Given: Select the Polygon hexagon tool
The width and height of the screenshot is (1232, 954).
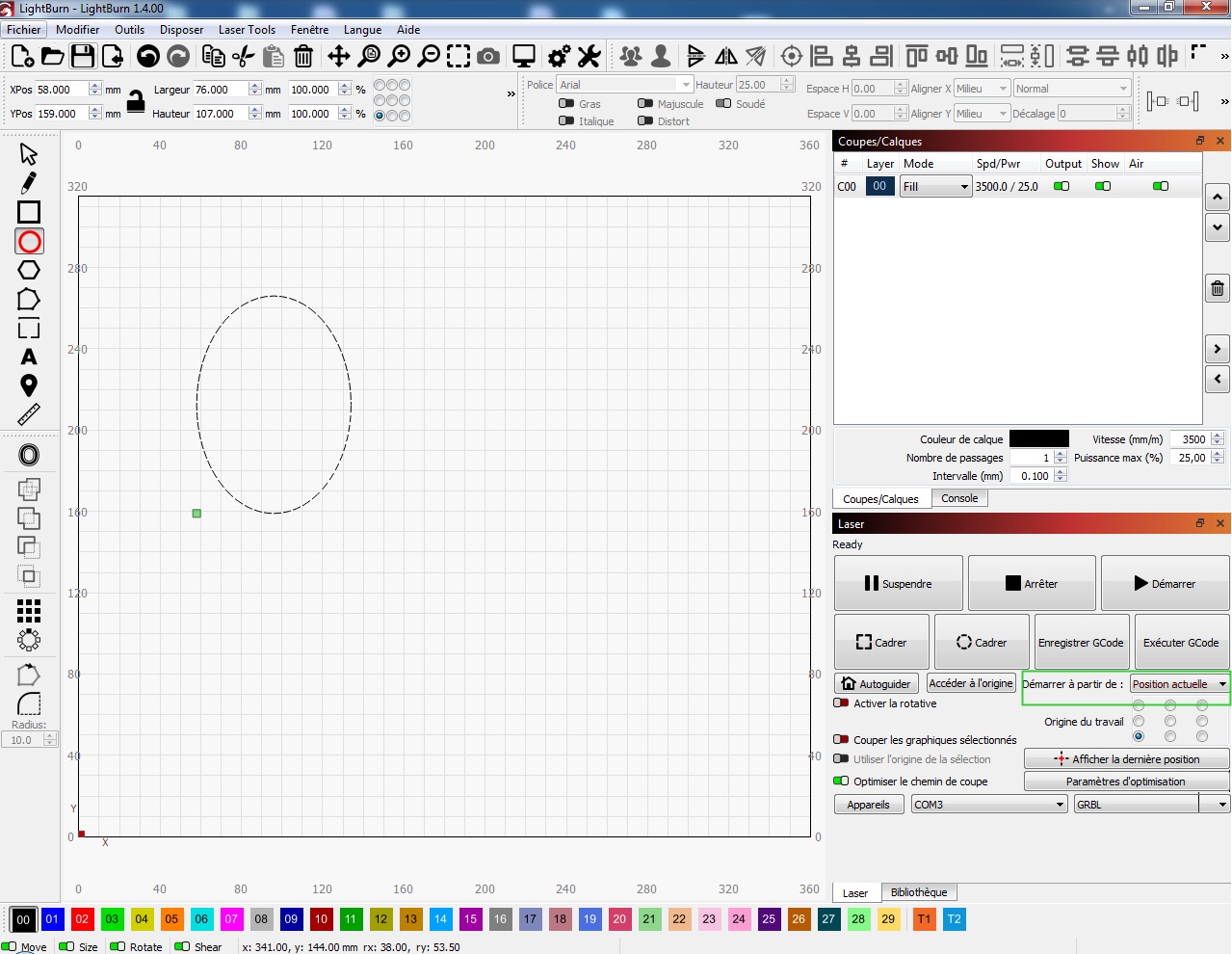Looking at the screenshot, I should pyautogui.click(x=29, y=270).
